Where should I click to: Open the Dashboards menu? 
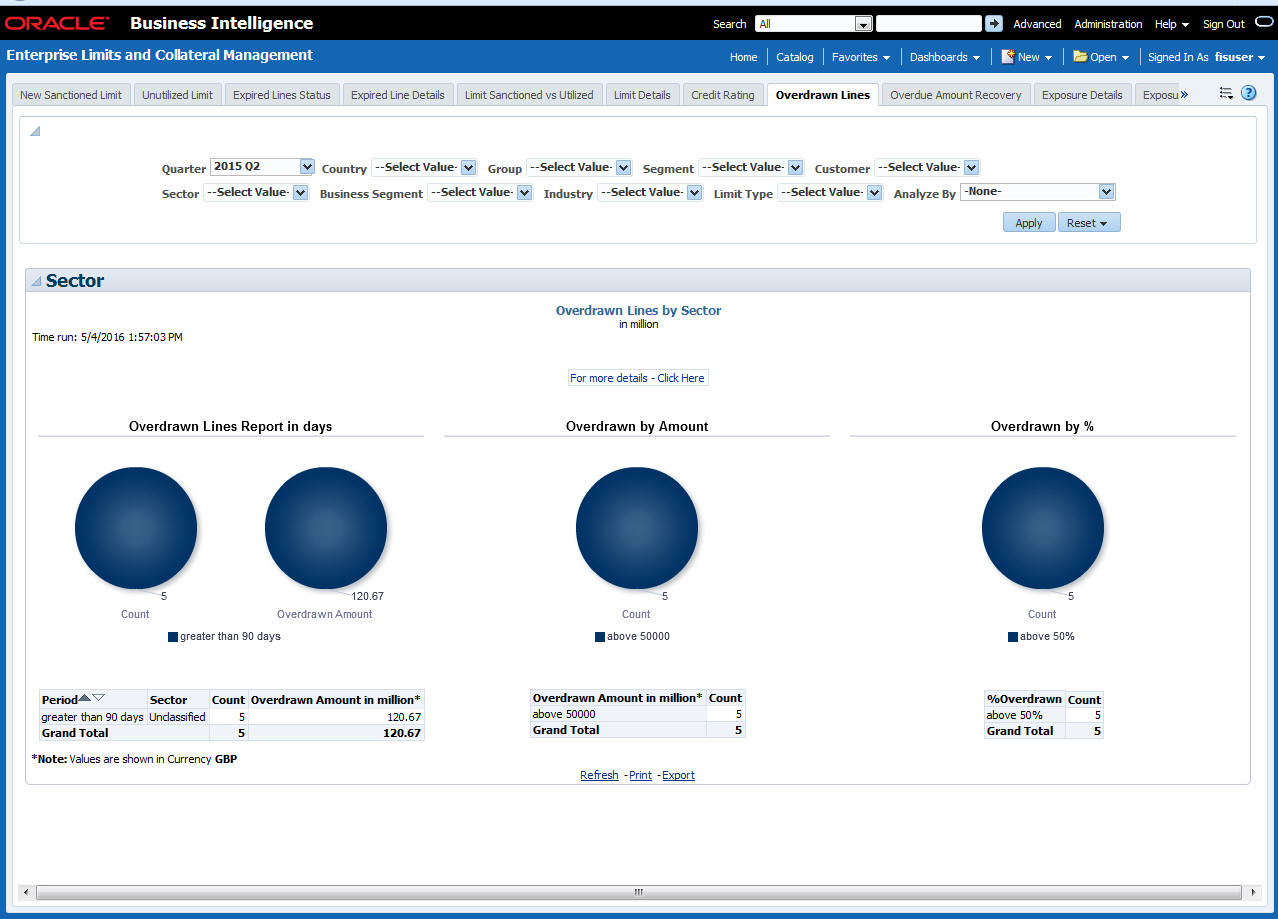coord(945,57)
